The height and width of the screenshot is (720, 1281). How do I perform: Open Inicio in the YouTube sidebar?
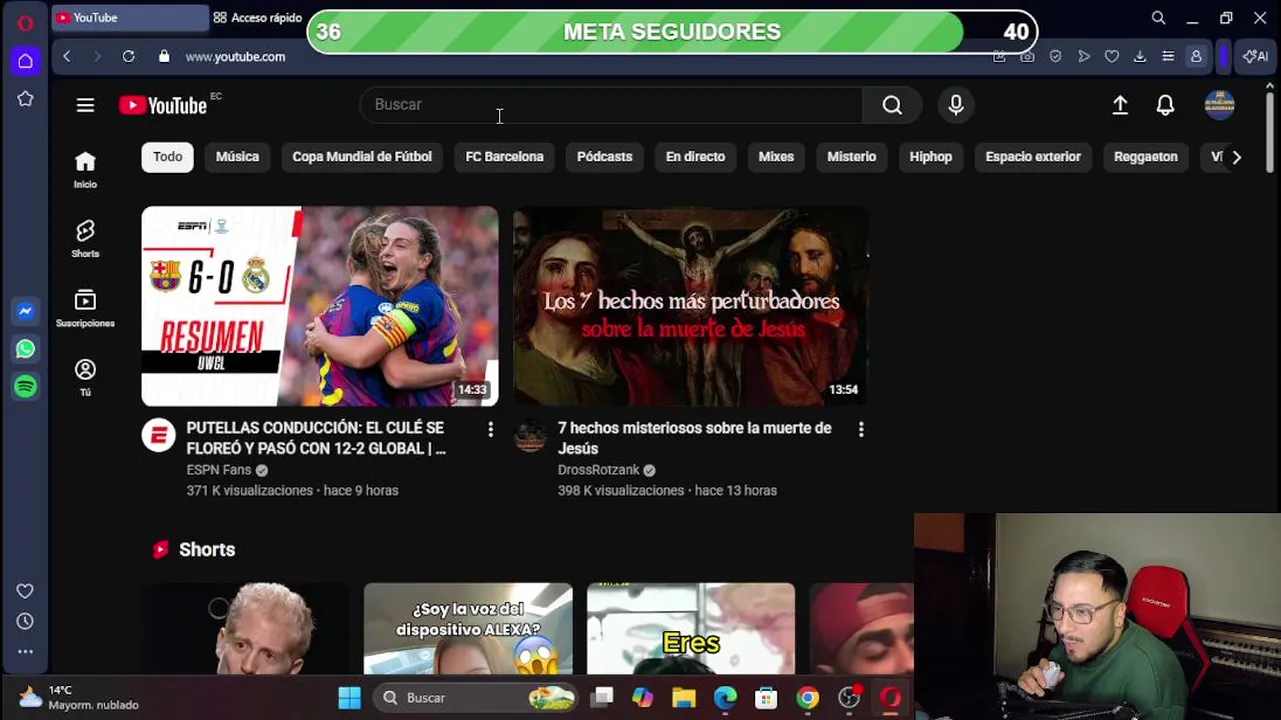pos(85,169)
